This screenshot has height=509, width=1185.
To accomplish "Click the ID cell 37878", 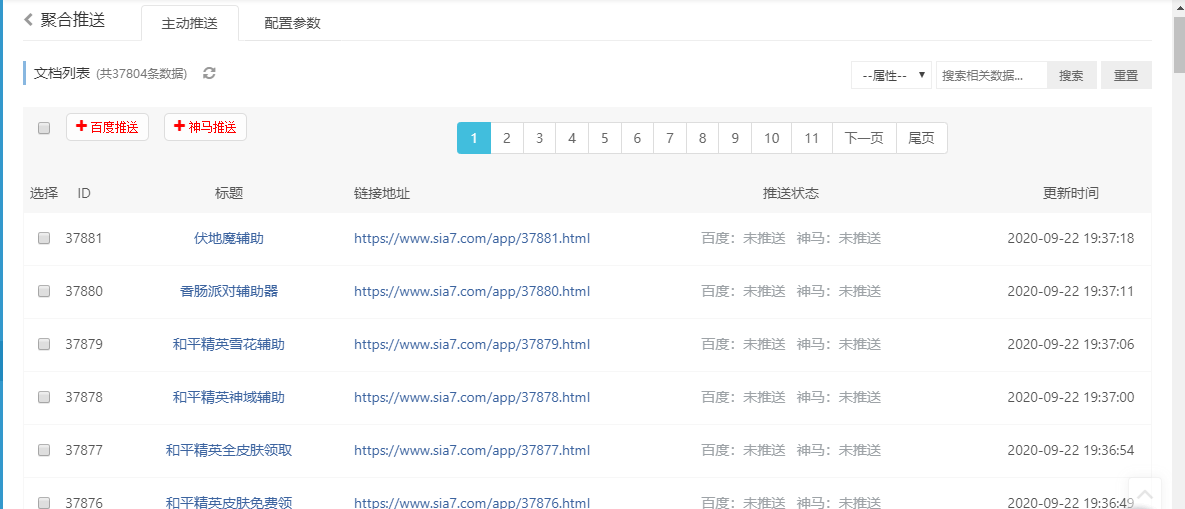I will pyautogui.click(x=84, y=396).
